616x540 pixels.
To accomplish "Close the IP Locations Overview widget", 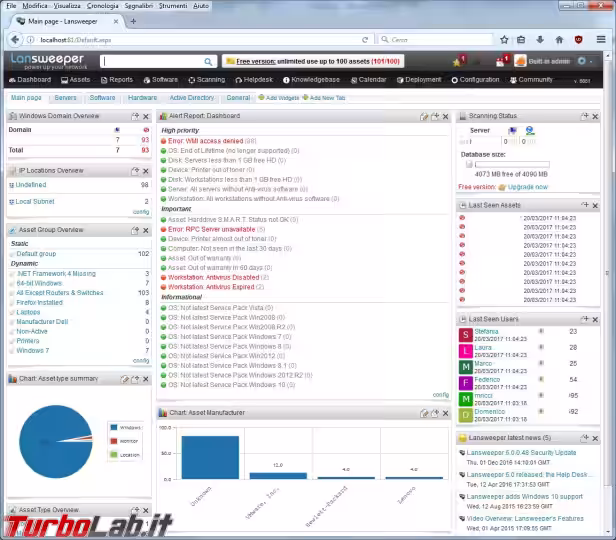I will click(x=146, y=171).
